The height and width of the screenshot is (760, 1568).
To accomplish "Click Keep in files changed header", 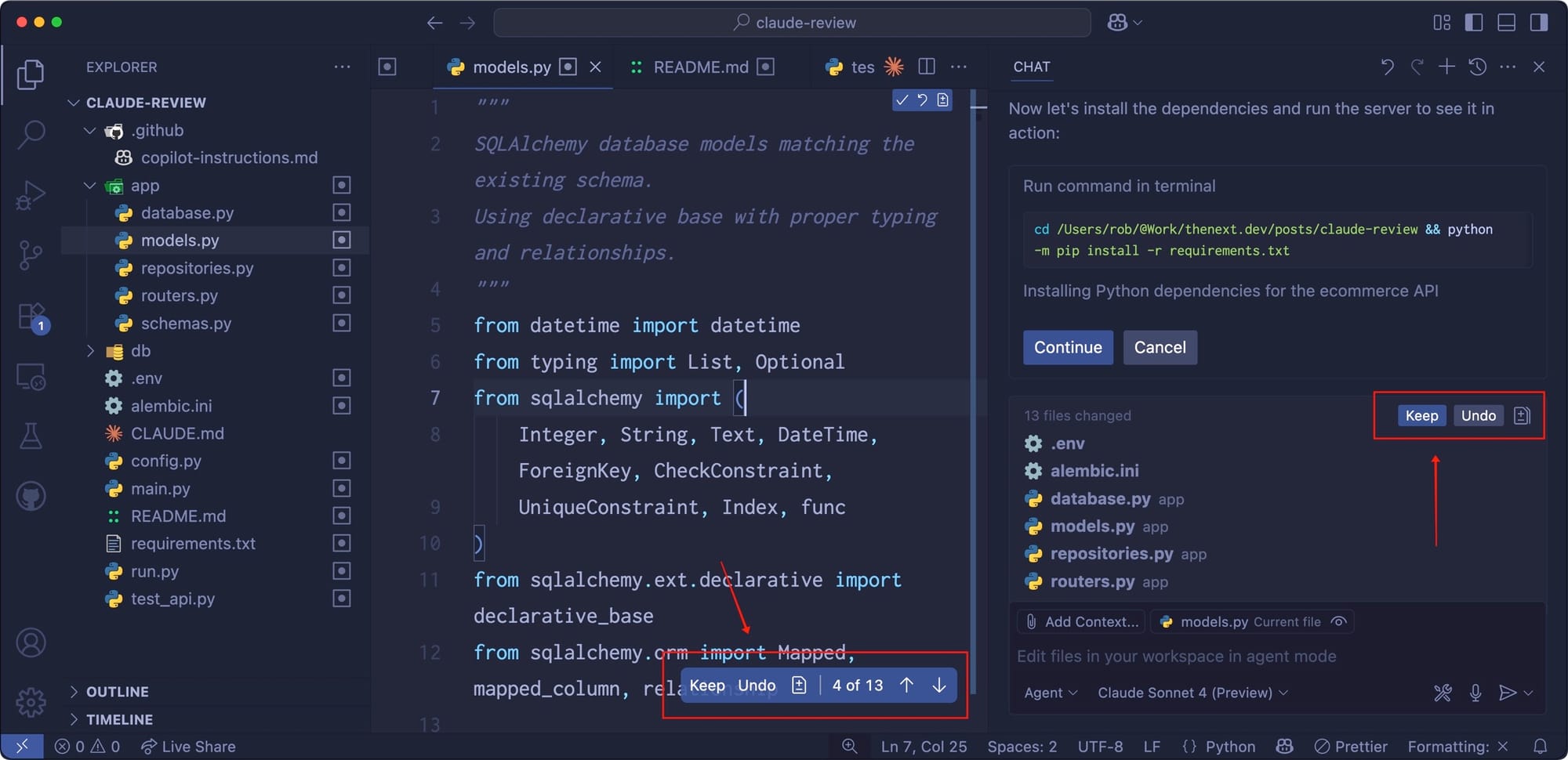I will 1421,415.
